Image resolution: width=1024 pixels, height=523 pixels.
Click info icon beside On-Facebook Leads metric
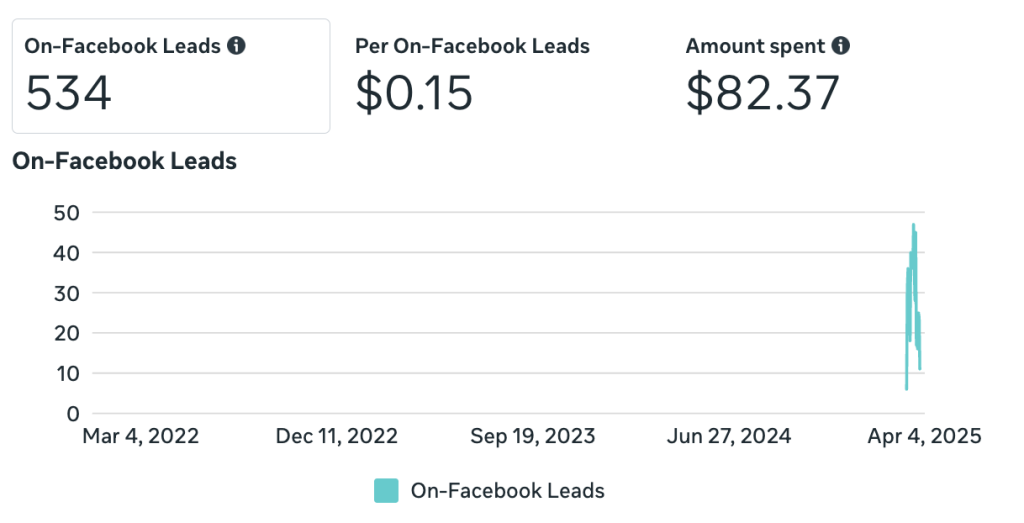pyautogui.click(x=237, y=46)
